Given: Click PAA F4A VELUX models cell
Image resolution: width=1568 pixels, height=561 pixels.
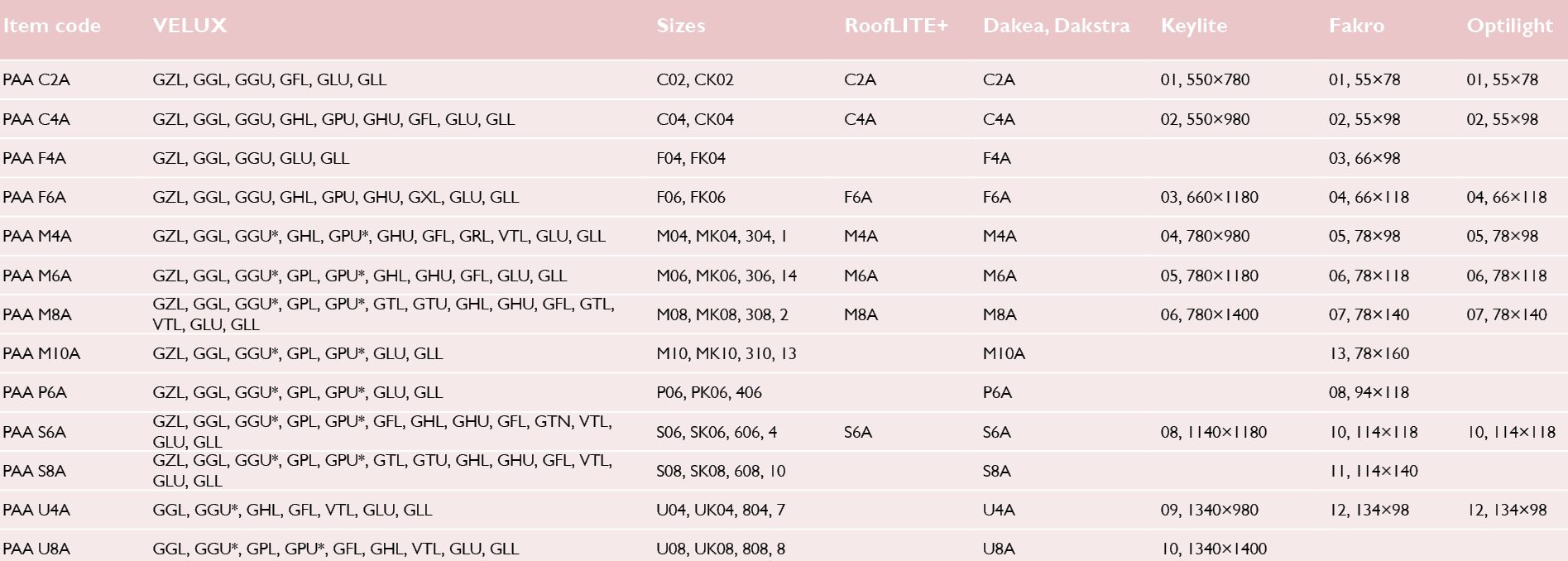Looking at the screenshot, I should (x=251, y=159).
